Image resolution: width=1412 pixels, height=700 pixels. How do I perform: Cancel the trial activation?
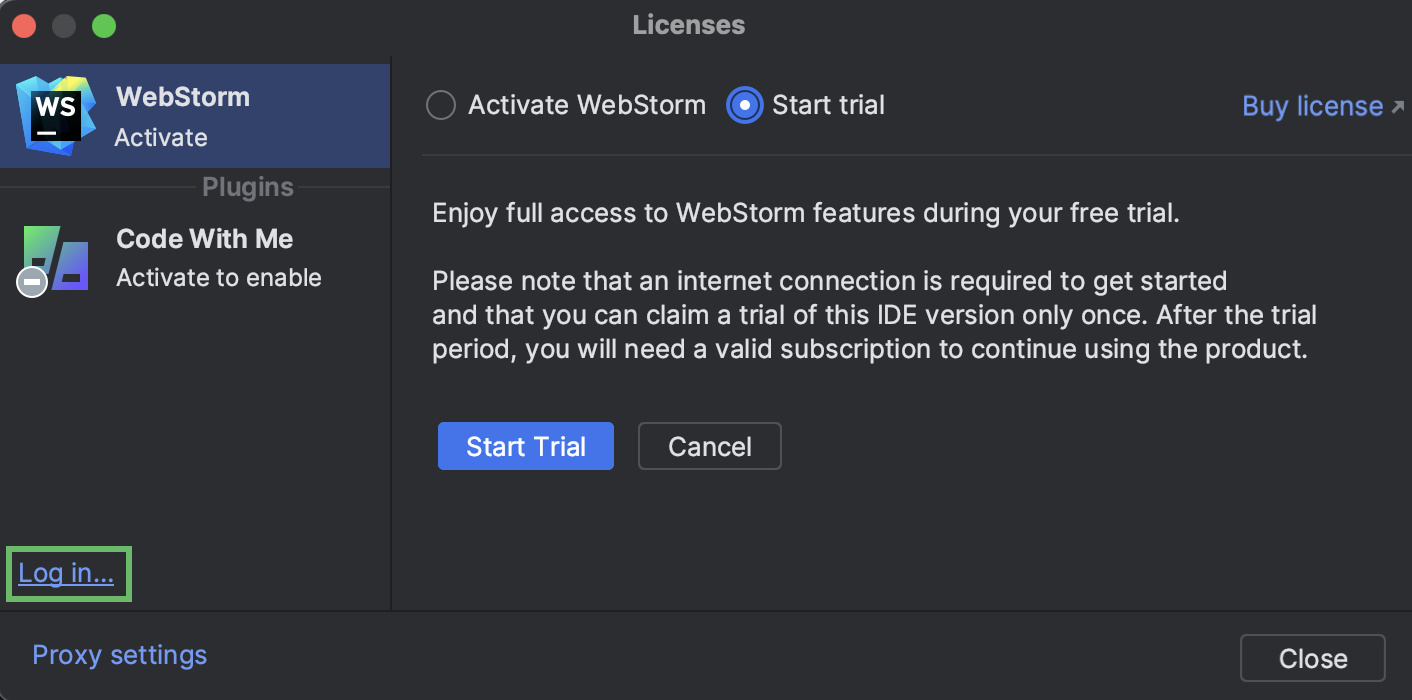(709, 446)
